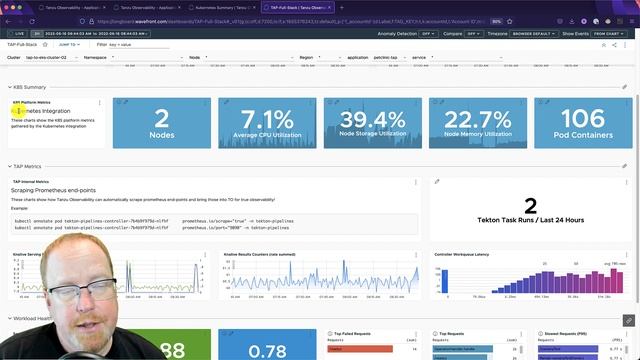Viewport: 640px width, 360px height.
Task: Click the 106 Pod Containers tile
Action: pyautogui.click(x=583, y=123)
